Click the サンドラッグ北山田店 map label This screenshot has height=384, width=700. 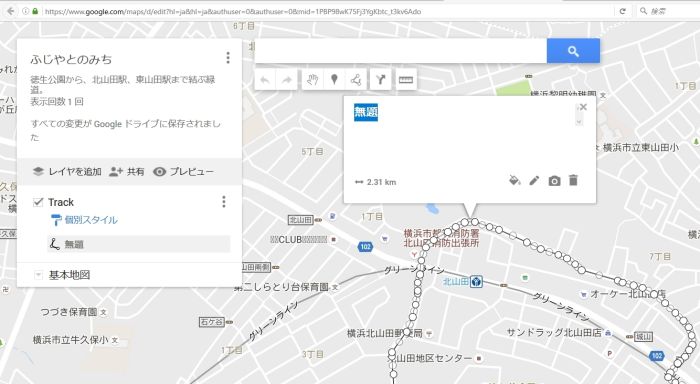(x=554, y=332)
